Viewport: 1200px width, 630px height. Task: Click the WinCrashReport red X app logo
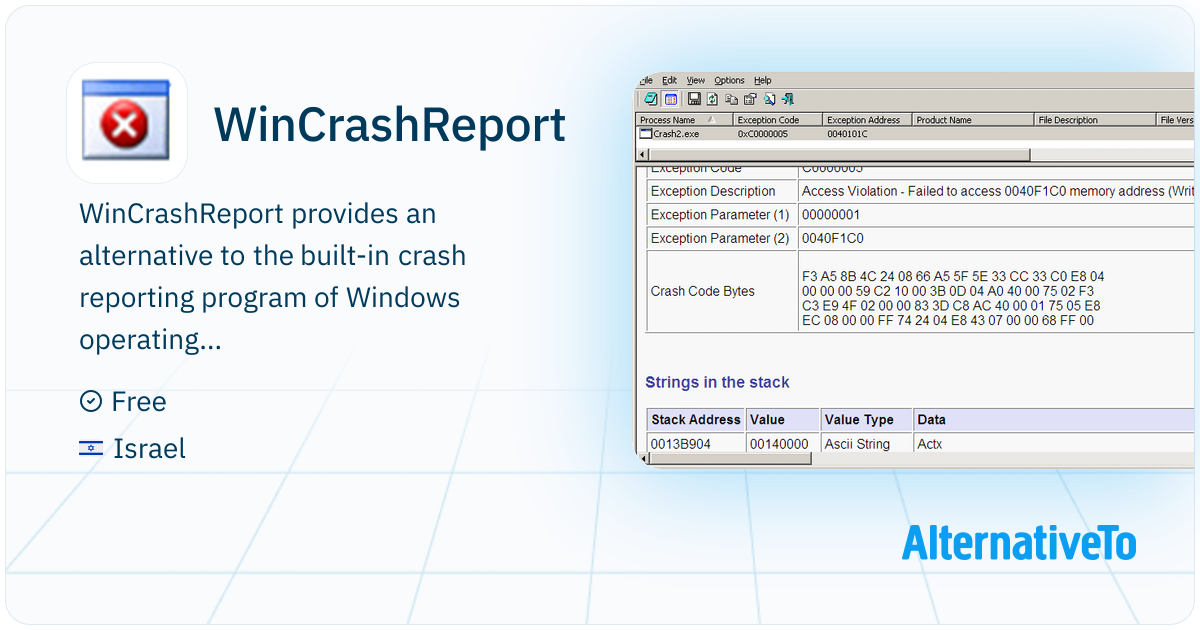(127, 123)
